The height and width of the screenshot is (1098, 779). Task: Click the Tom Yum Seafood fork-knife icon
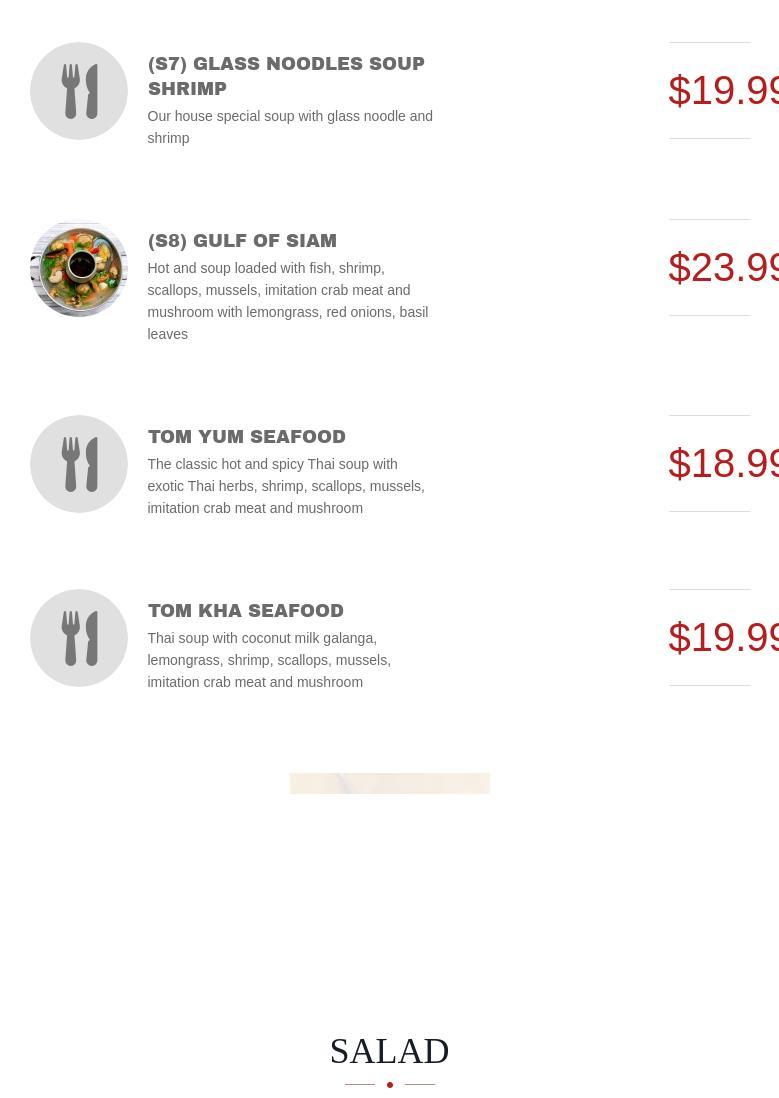[78, 464]
